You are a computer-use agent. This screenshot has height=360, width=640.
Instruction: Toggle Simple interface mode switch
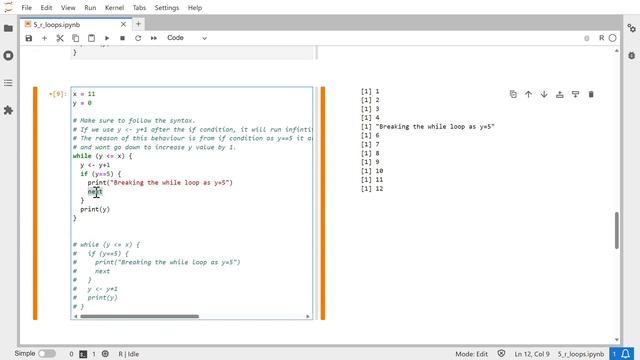click(x=47, y=353)
